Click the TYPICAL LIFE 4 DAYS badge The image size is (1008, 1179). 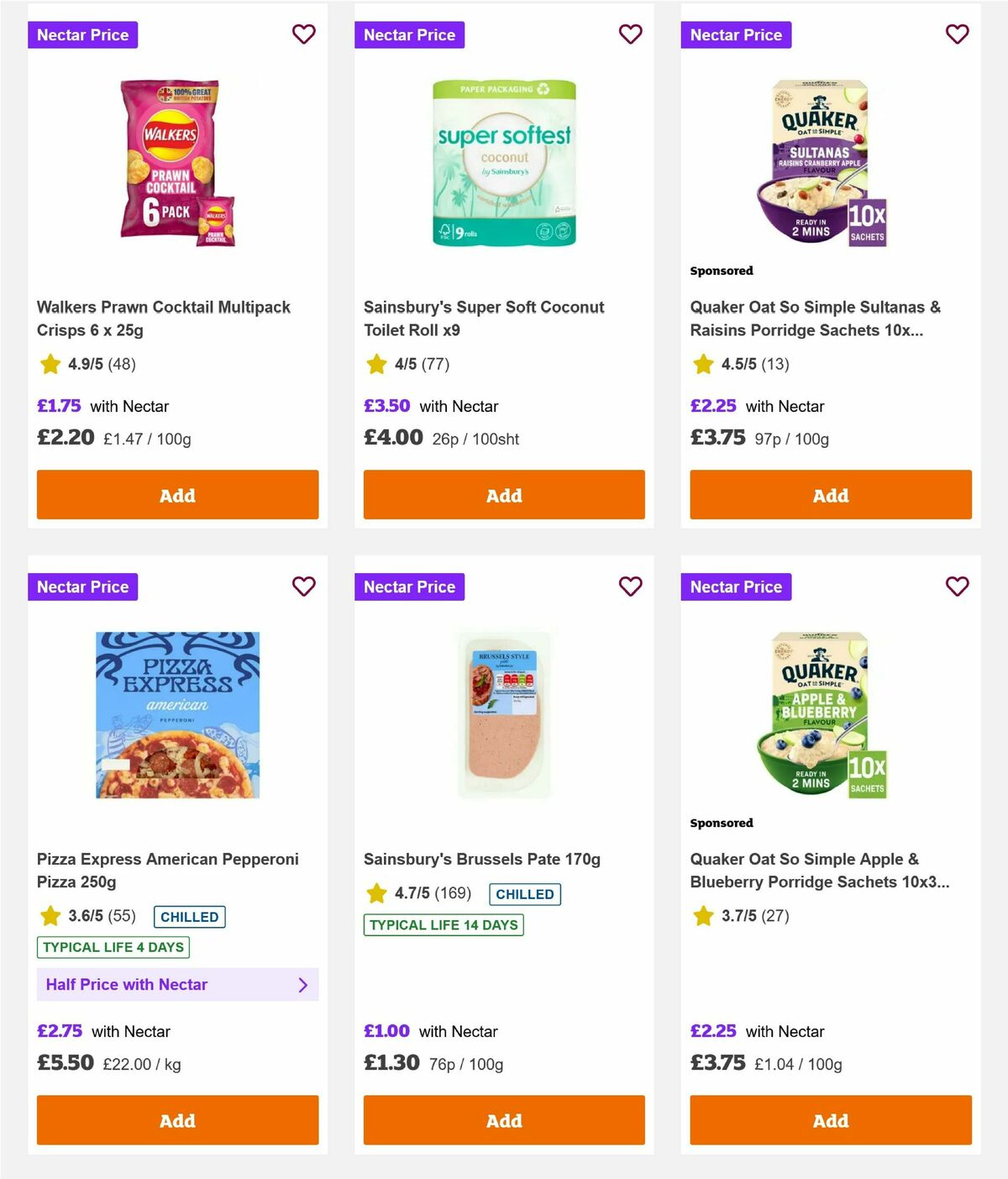pyautogui.click(x=113, y=946)
